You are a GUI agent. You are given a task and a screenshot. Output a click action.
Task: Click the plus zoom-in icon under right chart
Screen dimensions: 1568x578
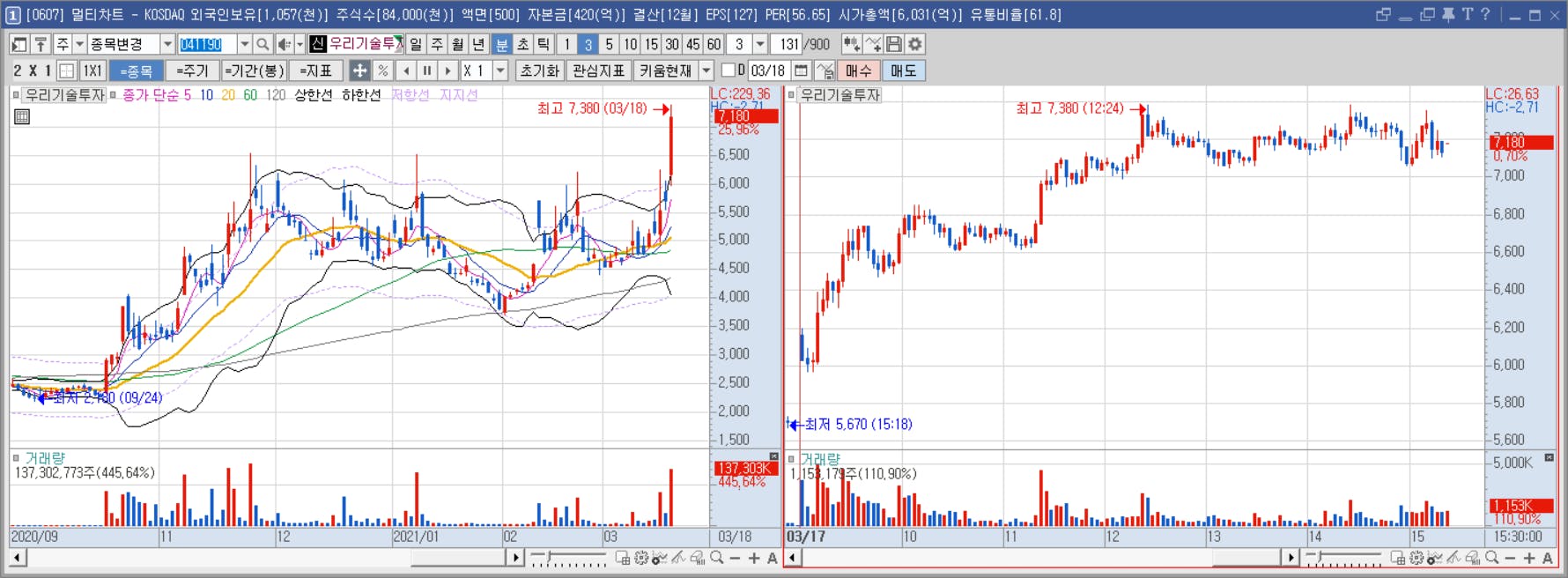click(x=1529, y=558)
